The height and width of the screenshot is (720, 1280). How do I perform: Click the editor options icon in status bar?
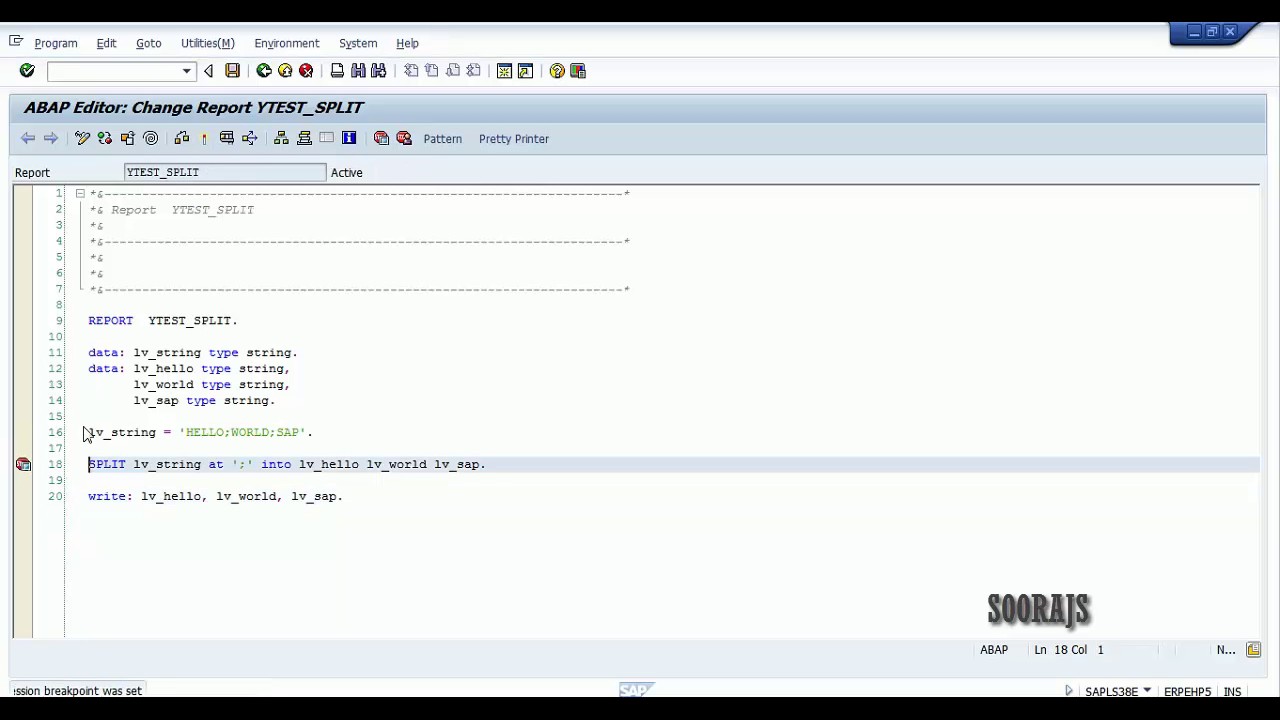[1253, 650]
